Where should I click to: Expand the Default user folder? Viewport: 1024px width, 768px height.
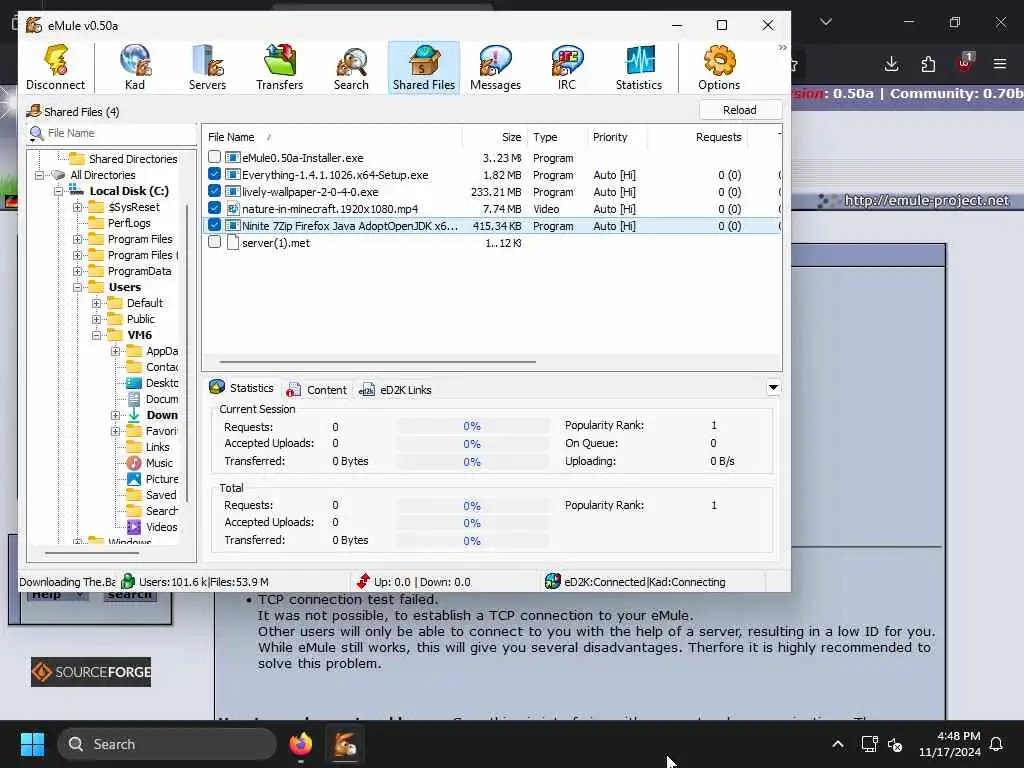pyautogui.click(x=97, y=303)
